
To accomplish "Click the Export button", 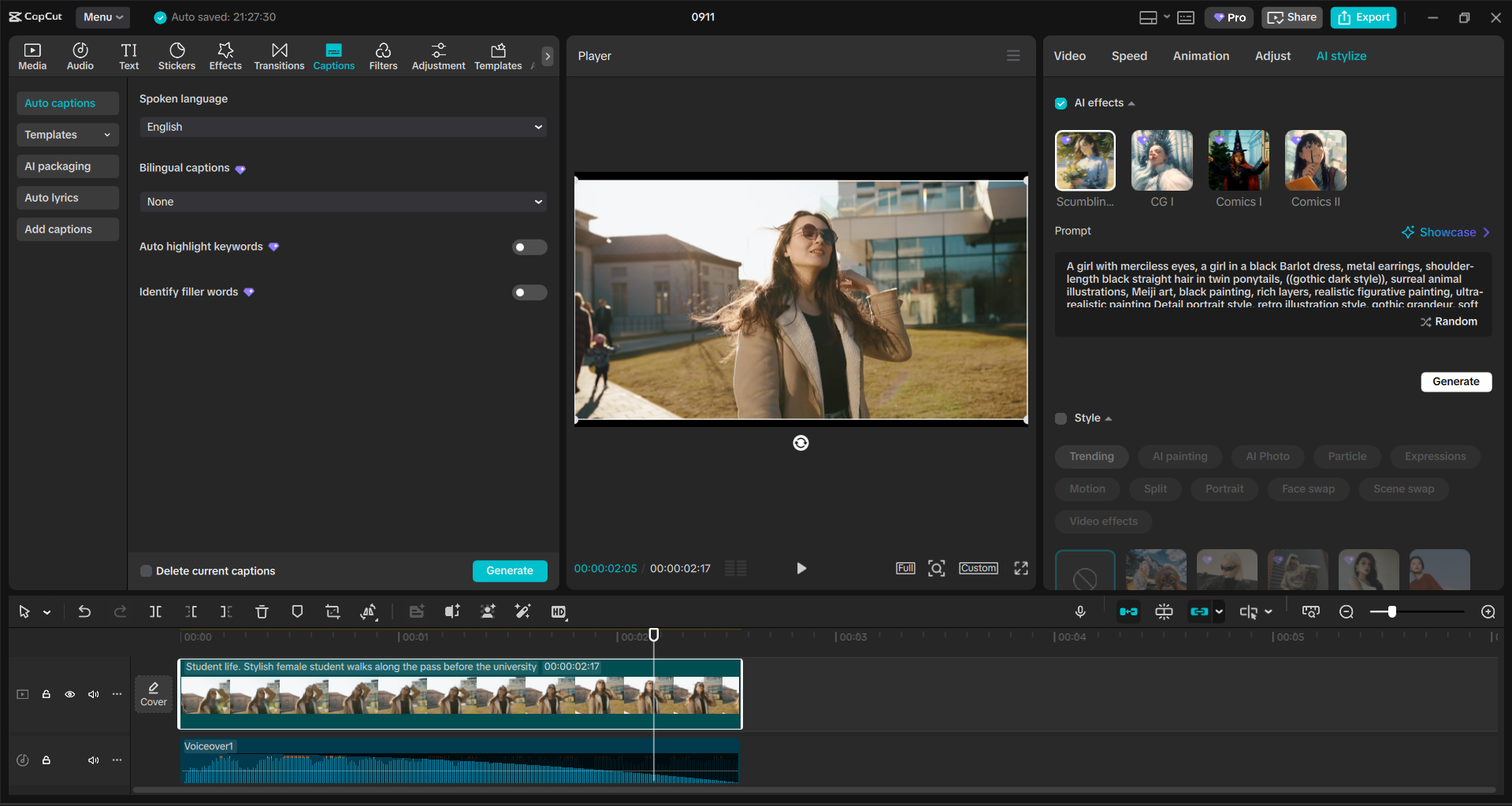I will coord(1363,17).
